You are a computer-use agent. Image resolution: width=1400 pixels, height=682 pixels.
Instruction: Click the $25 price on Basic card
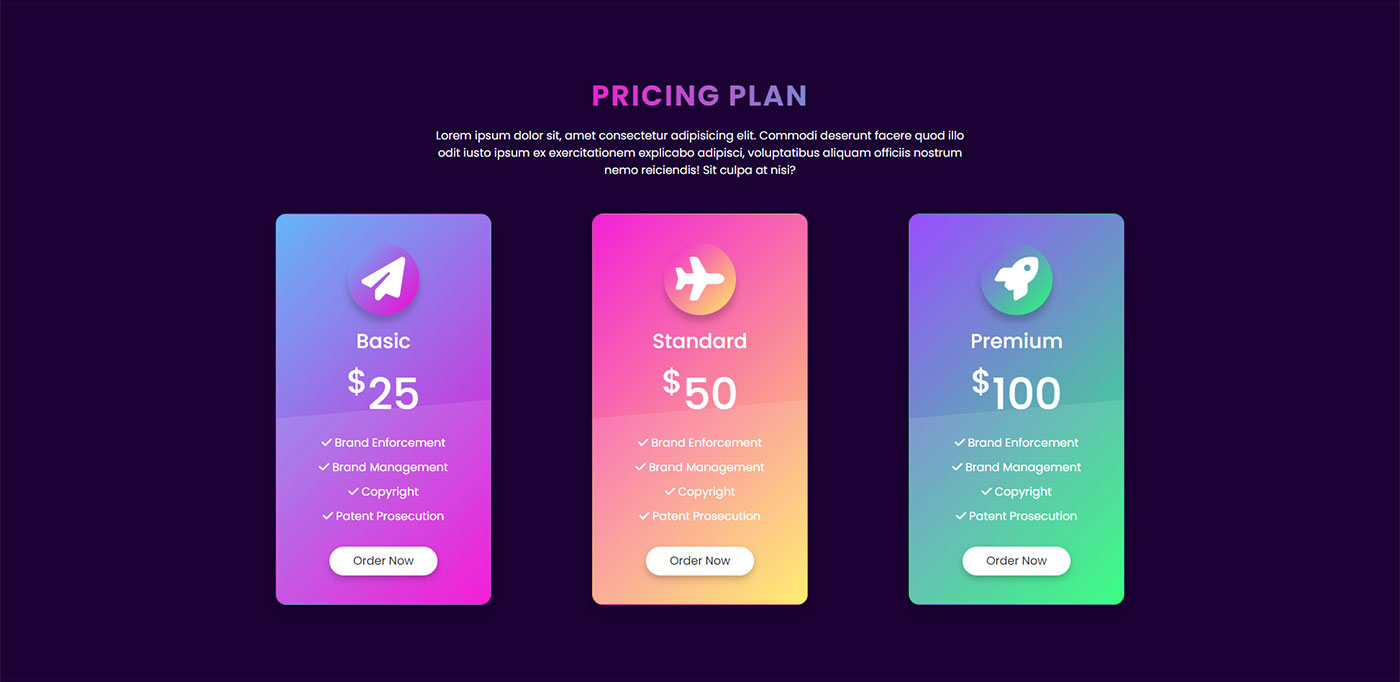coord(383,390)
